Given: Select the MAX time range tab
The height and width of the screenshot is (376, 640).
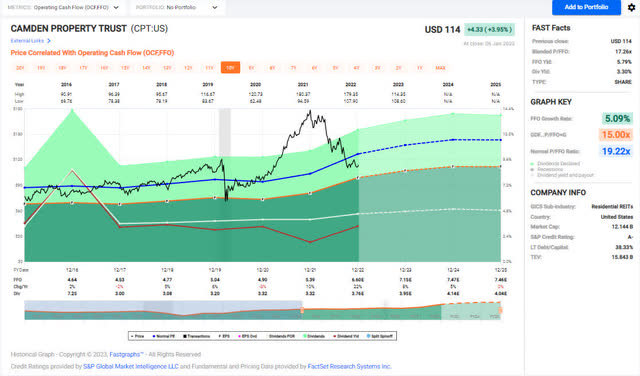Looking at the screenshot, I should coord(440,68).
